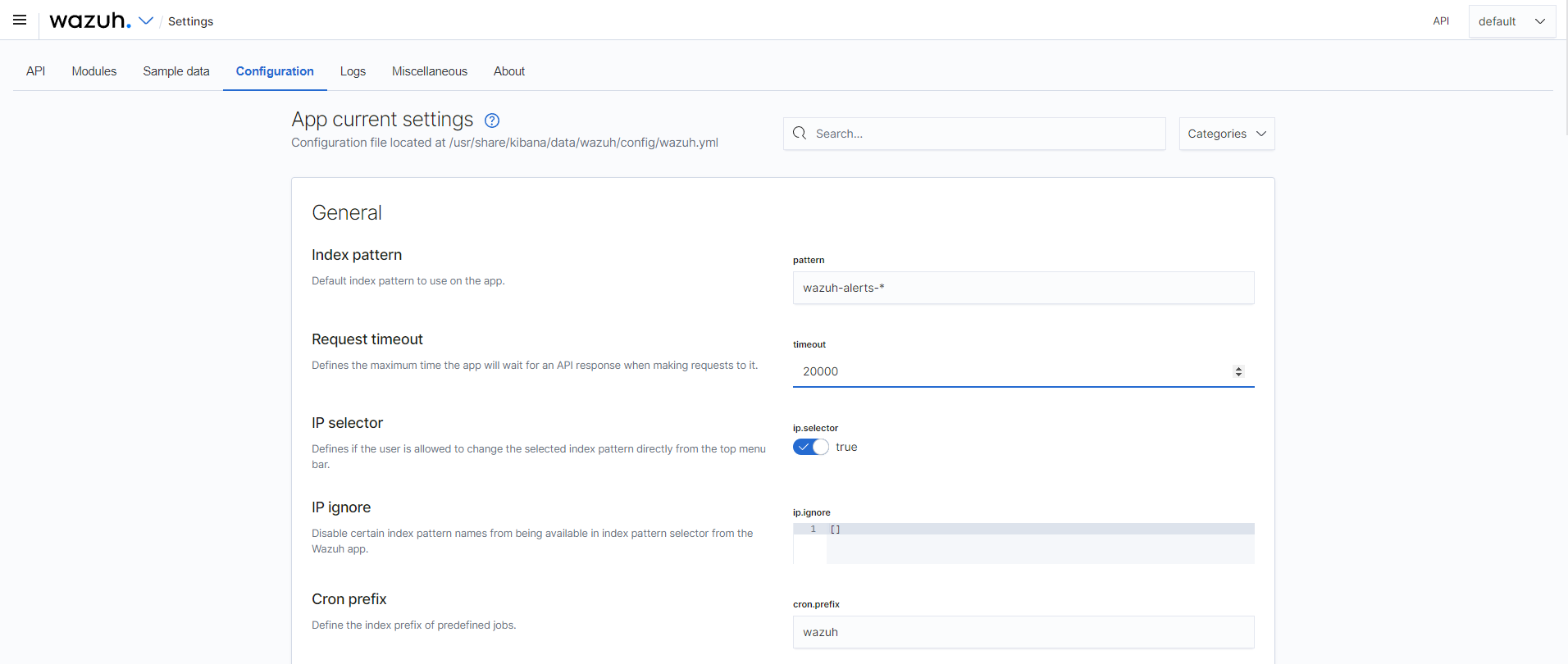1568x664 pixels.
Task: Open the Miscellaneous tab
Action: click(430, 71)
